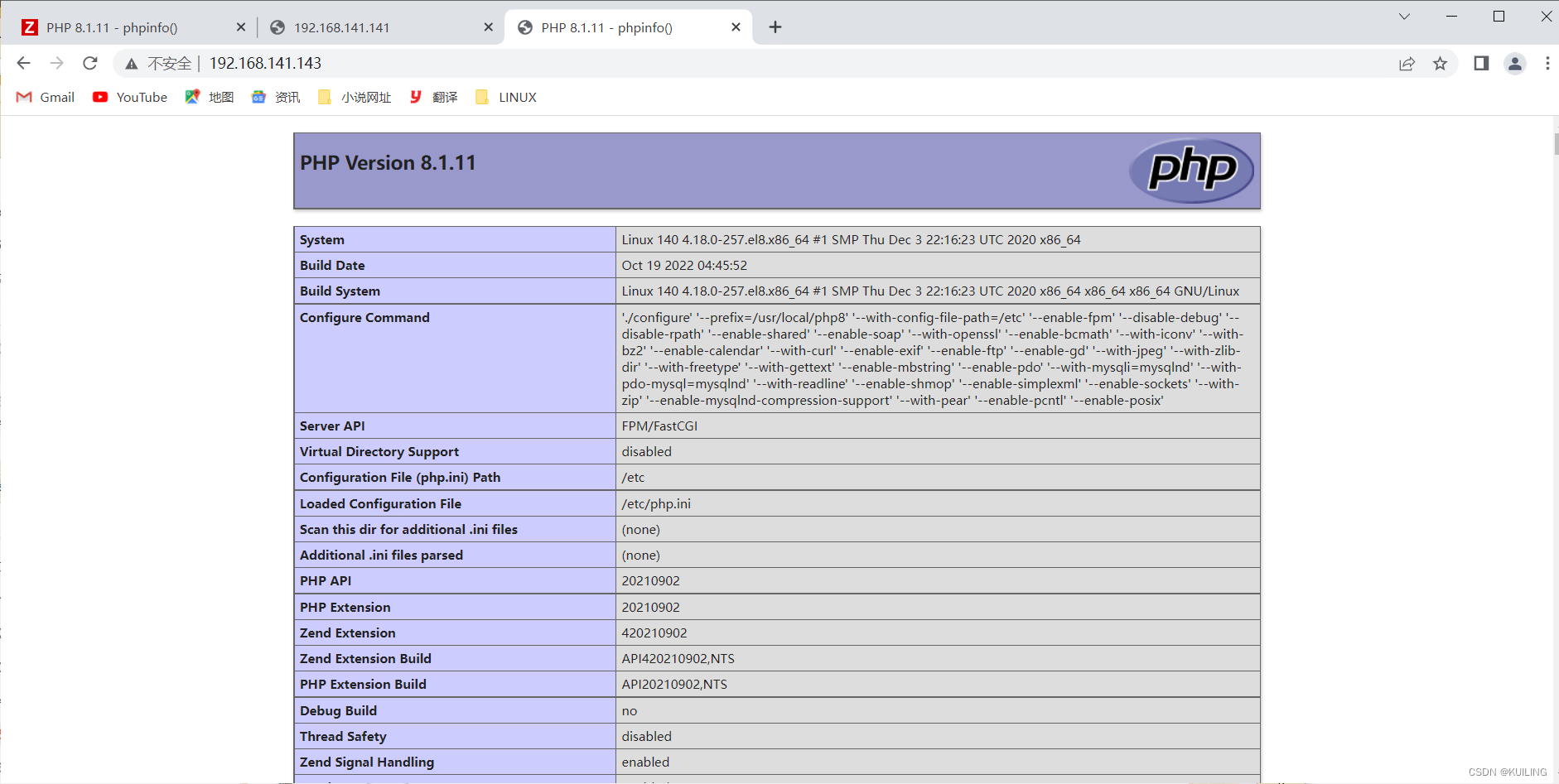1559x784 pixels.
Task: Close the first PHP 8.1.11 tab
Action: tap(241, 27)
